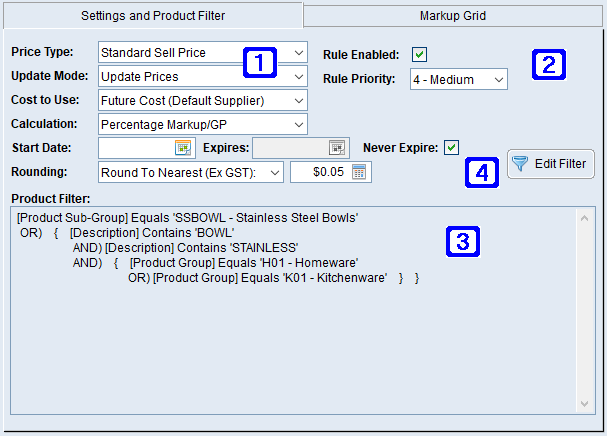Screen dimensions: 607x436
Task: Open the rounding amount calculator icon
Action: pos(359,172)
